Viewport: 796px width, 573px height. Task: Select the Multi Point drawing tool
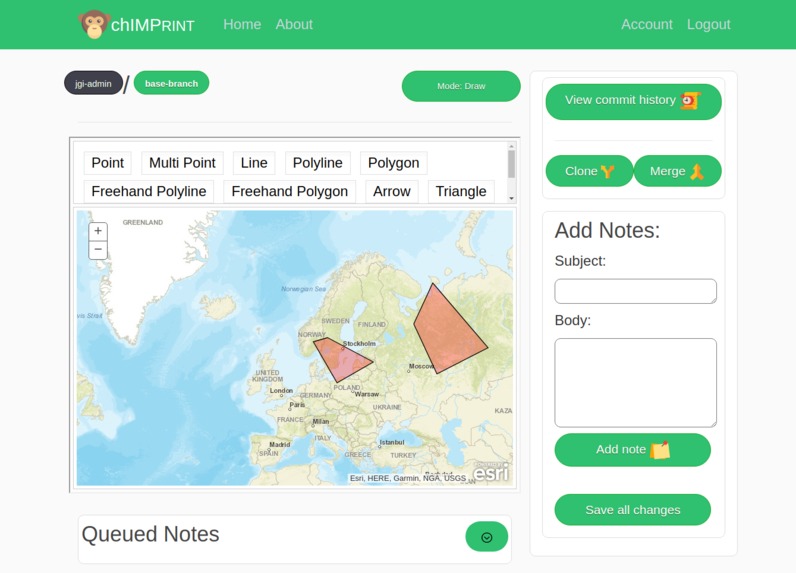point(182,163)
